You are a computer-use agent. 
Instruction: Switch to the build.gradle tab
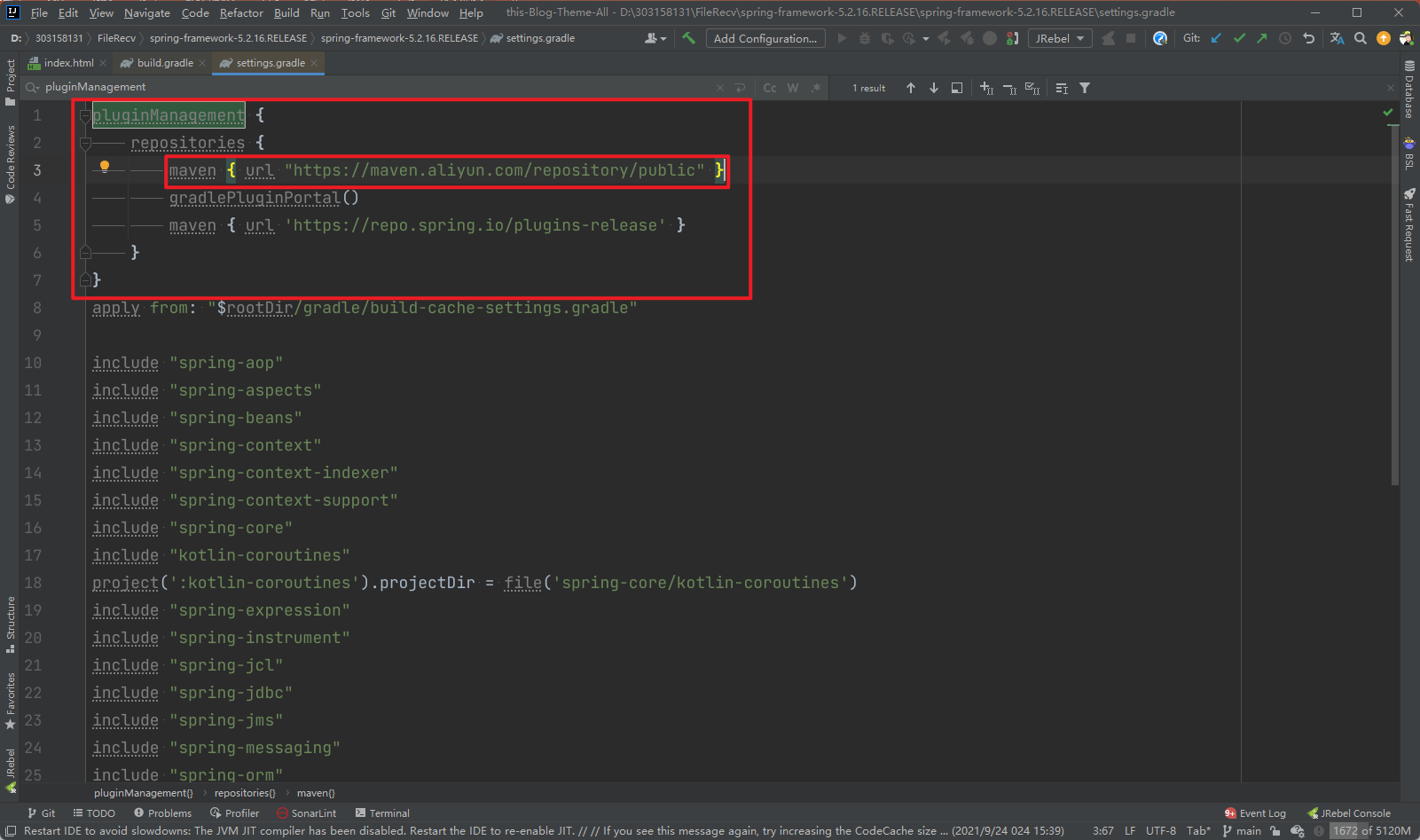click(165, 63)
